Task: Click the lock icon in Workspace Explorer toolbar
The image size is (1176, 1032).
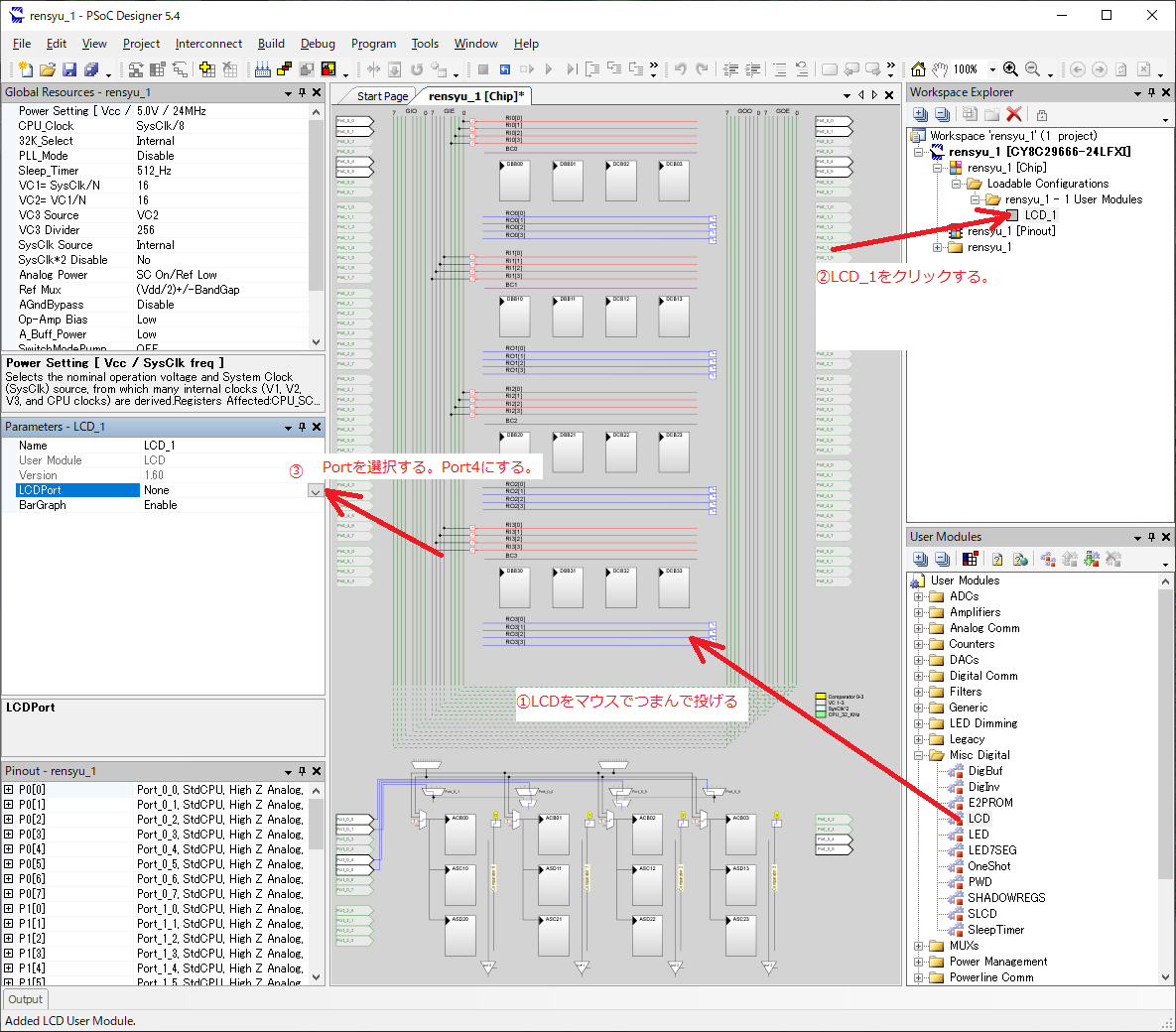Action: (1042, 115)
